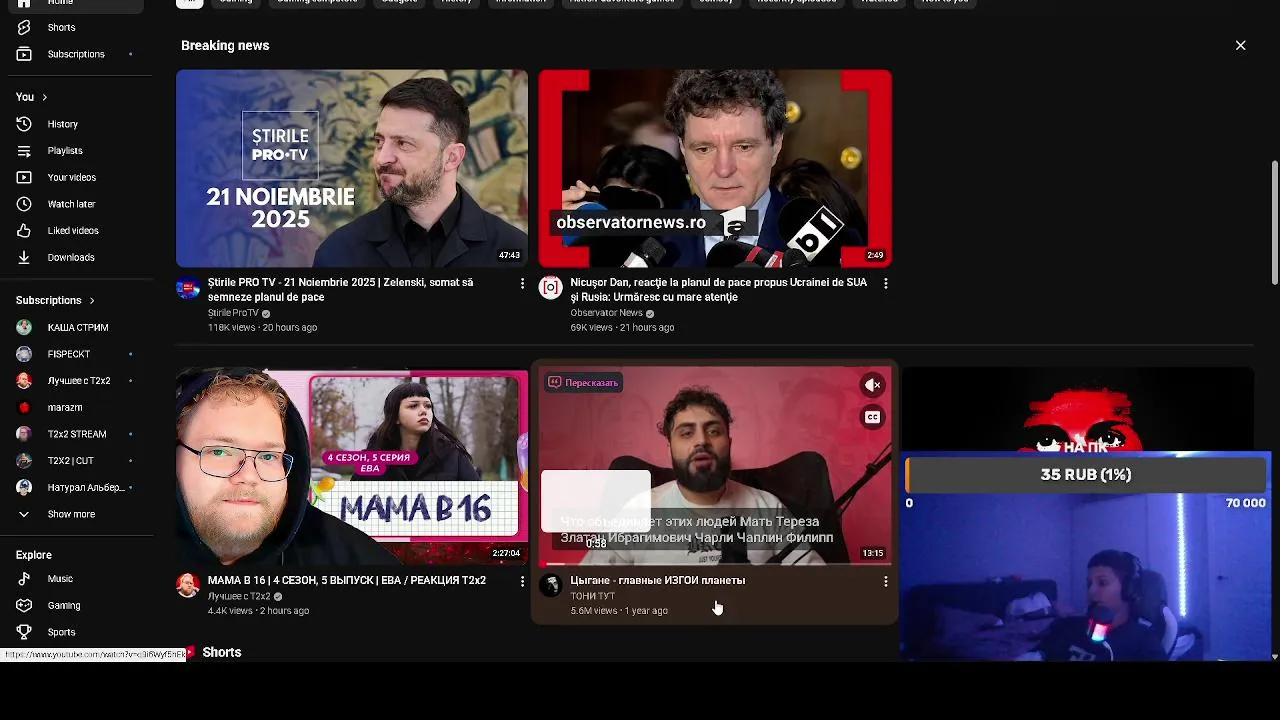Click the Shorts section heading
This screenshot has height=720, width=1280.
(221, 652)
